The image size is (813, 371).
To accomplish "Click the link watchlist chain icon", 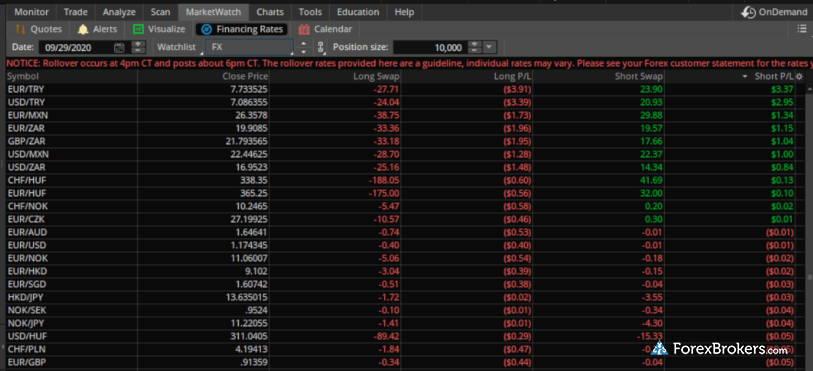I will tap(321, 47).
